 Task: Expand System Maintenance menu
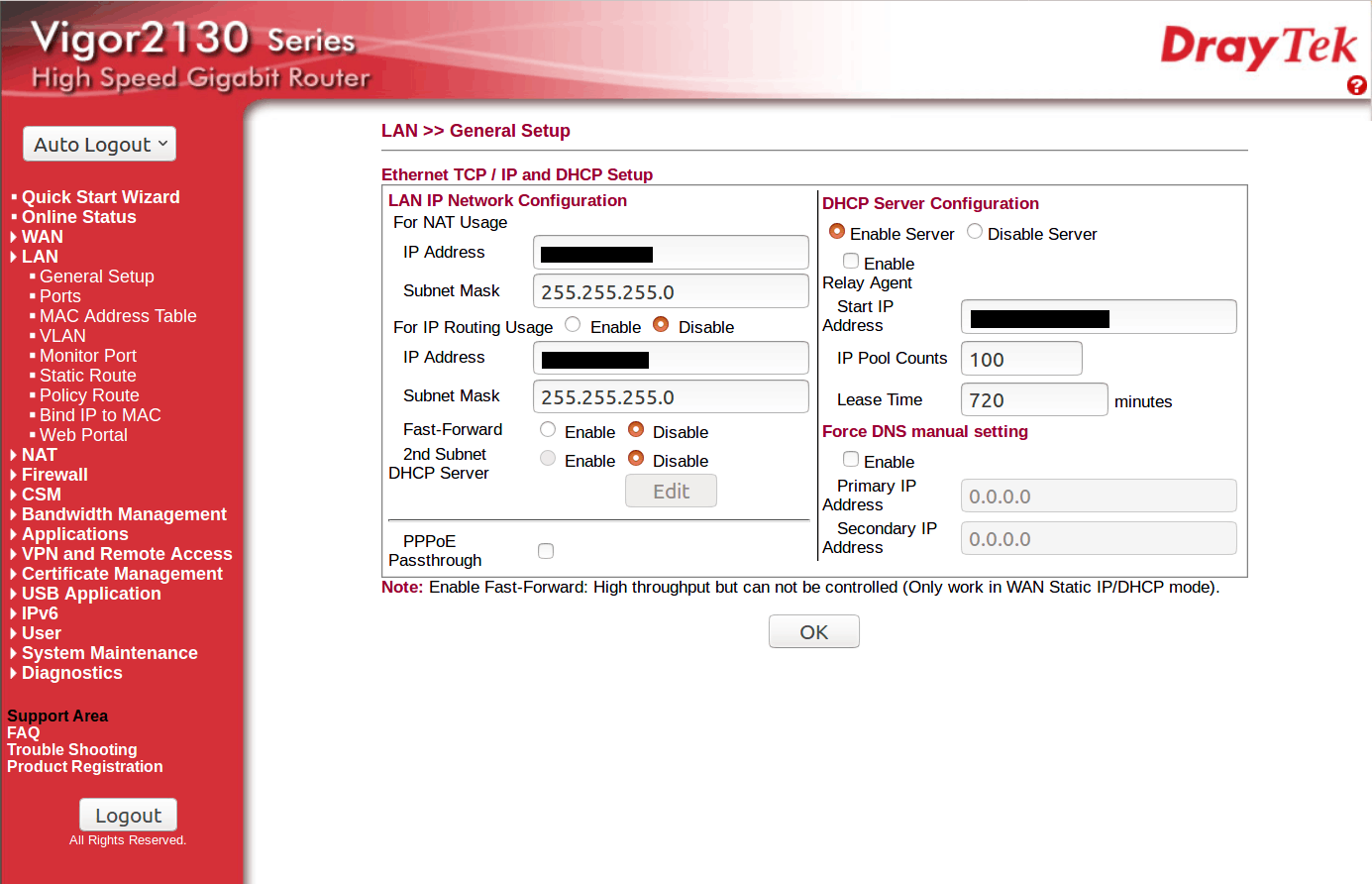[110, 653]
